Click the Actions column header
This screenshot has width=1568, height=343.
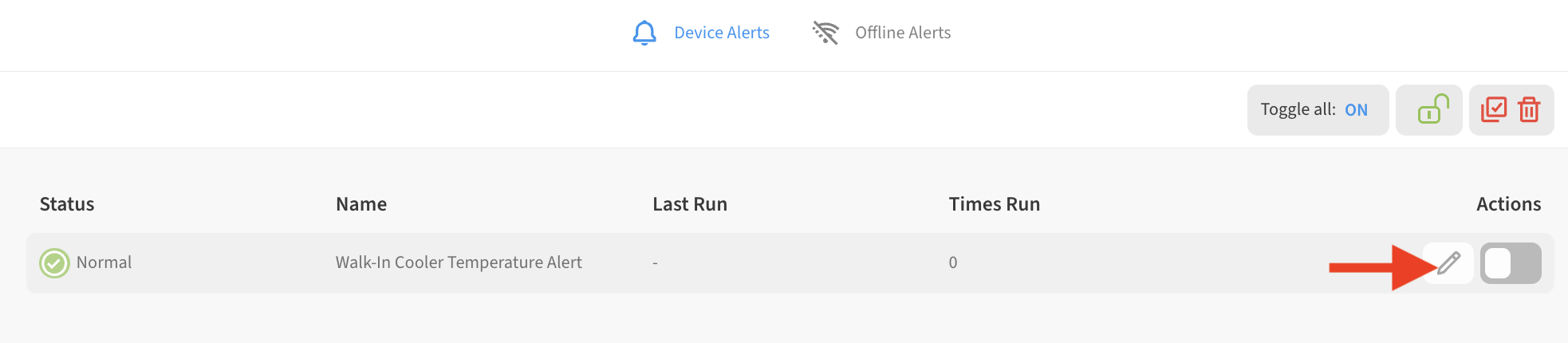click(1508, 204)
